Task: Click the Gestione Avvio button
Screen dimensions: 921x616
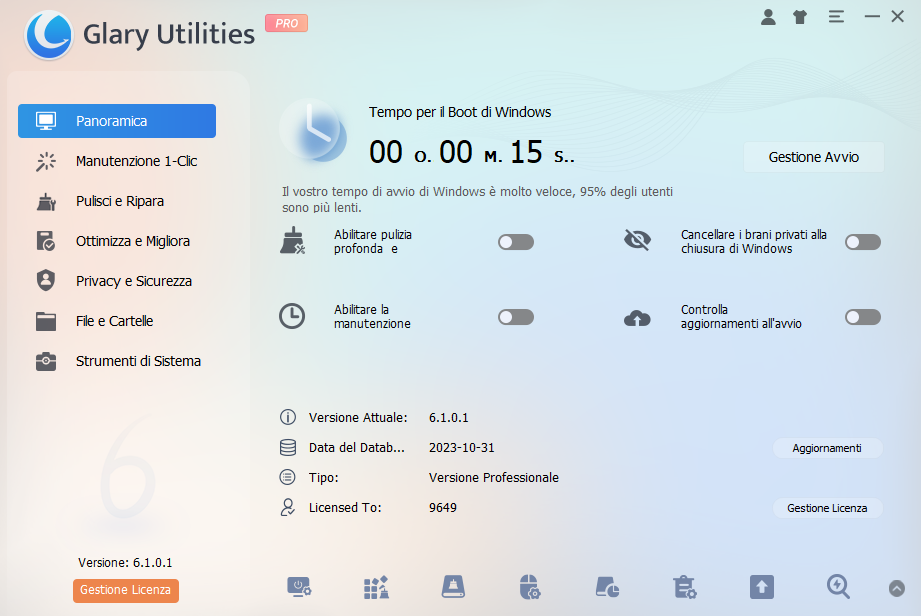Action: tap(814, 157)
